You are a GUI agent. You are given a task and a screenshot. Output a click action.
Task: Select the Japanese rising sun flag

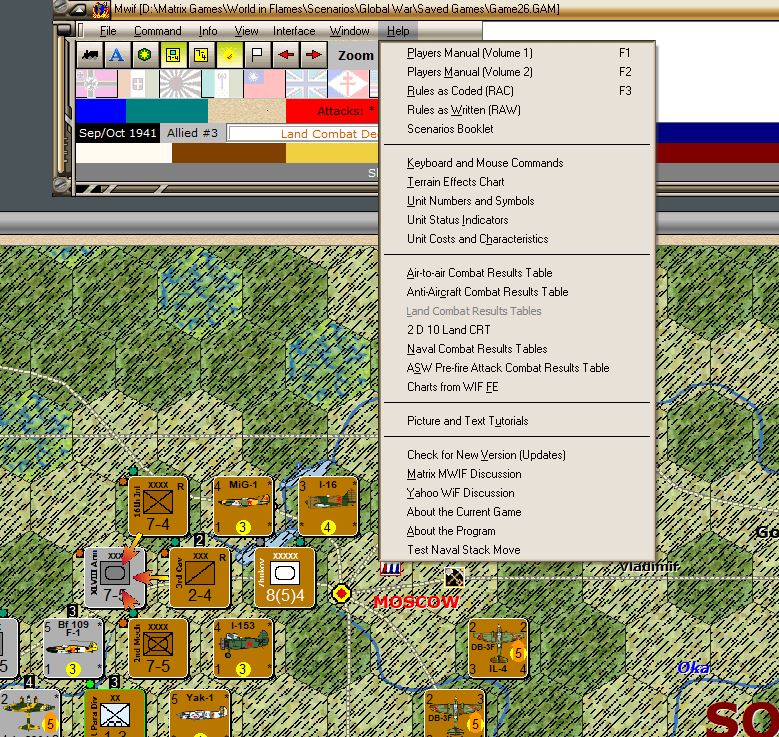(x=180, y=84)
